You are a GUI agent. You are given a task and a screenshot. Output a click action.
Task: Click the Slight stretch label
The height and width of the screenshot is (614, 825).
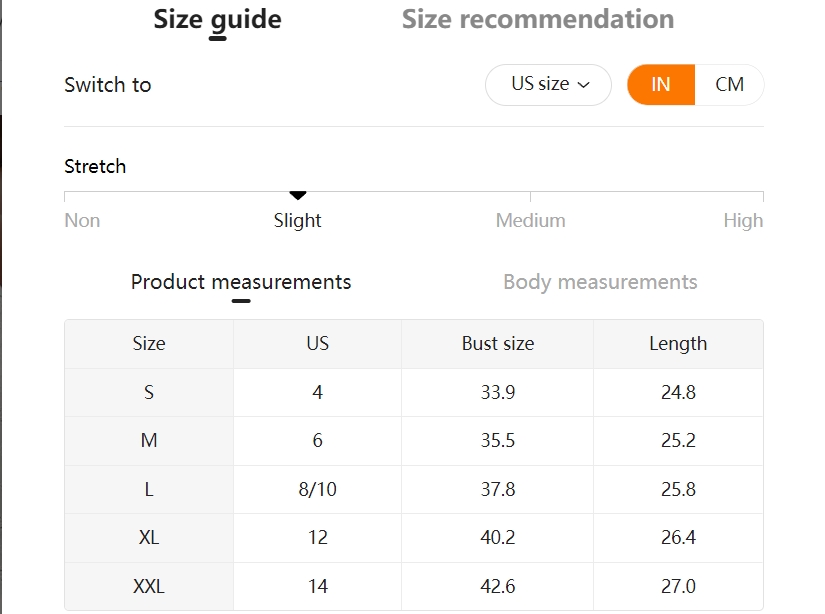[297, 220]
